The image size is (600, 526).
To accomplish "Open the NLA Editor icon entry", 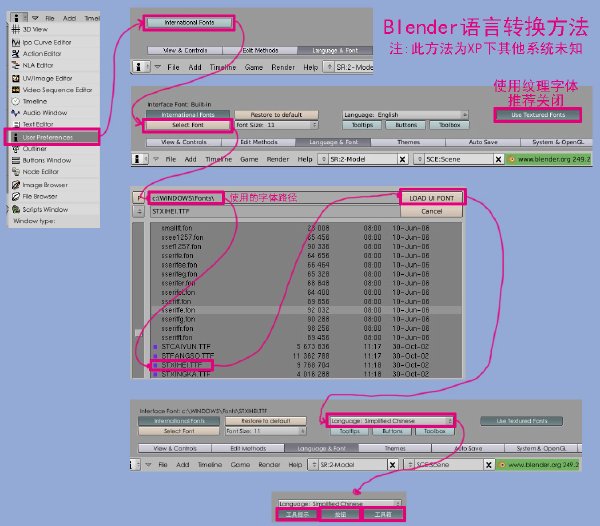I will coord(16,65).
